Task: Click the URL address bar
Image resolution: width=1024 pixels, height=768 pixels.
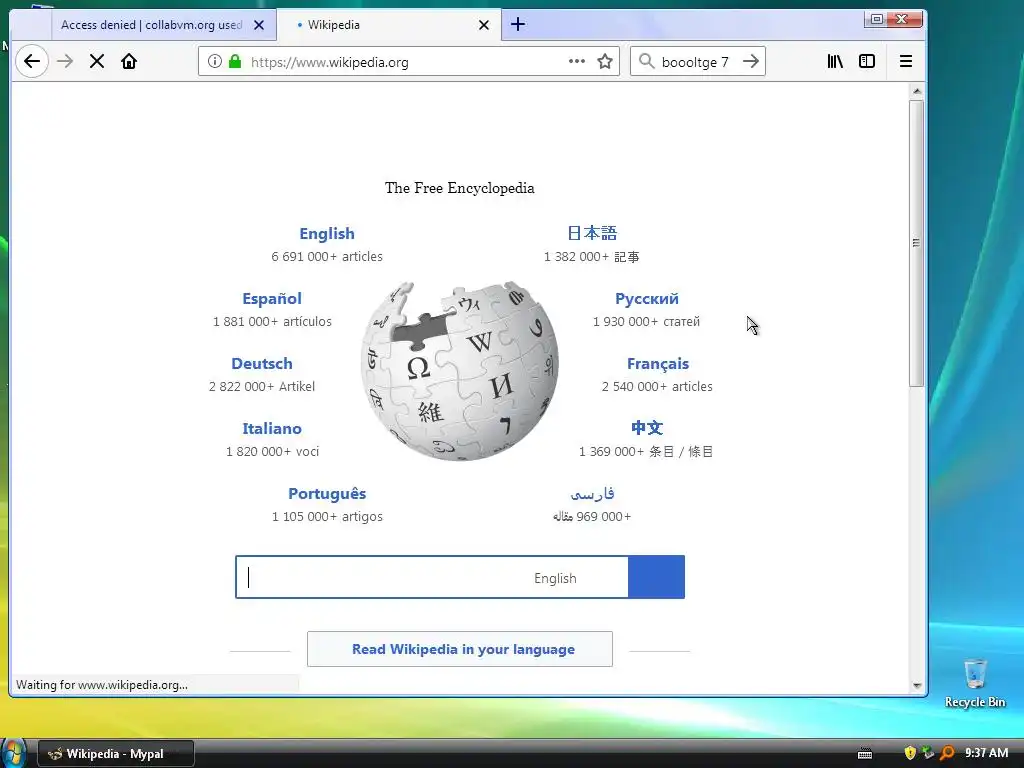Action: pos(408,61)
